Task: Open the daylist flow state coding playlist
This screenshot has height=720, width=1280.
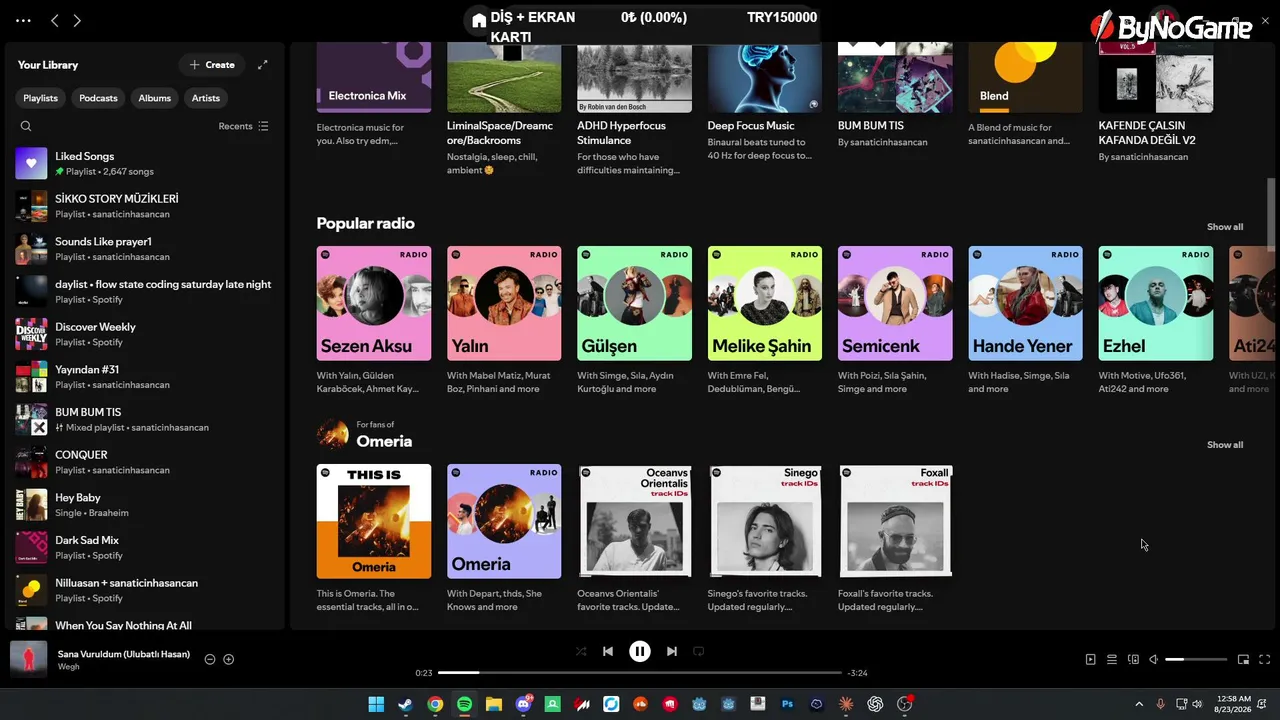Action: point(144,291)
